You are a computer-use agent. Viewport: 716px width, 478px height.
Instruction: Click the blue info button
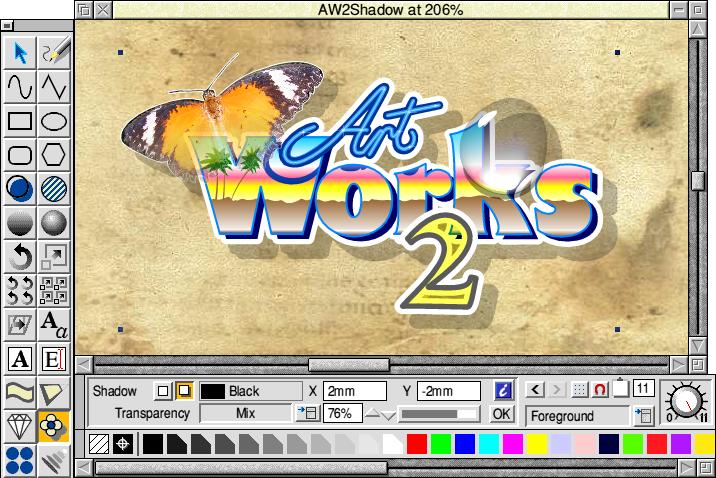click(503, 390)
